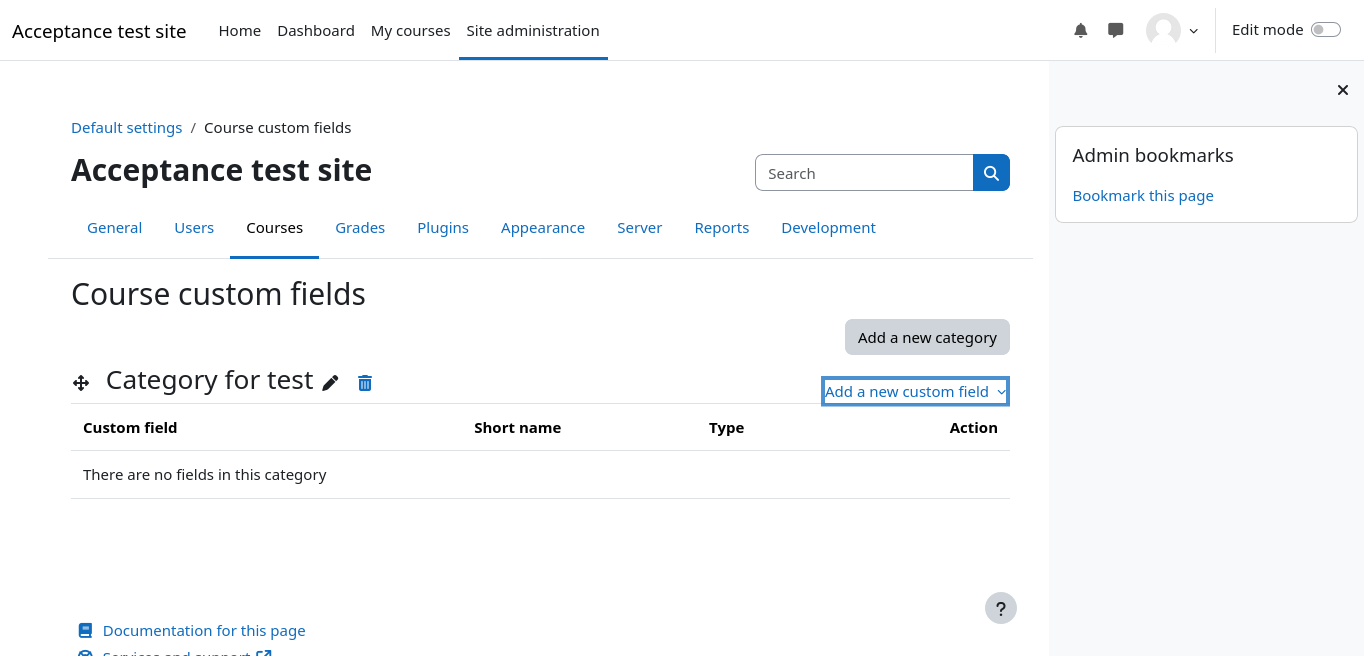1364x656 pixels.
Task: Open Default settings breadcrumb link
Action: point(126,128)
